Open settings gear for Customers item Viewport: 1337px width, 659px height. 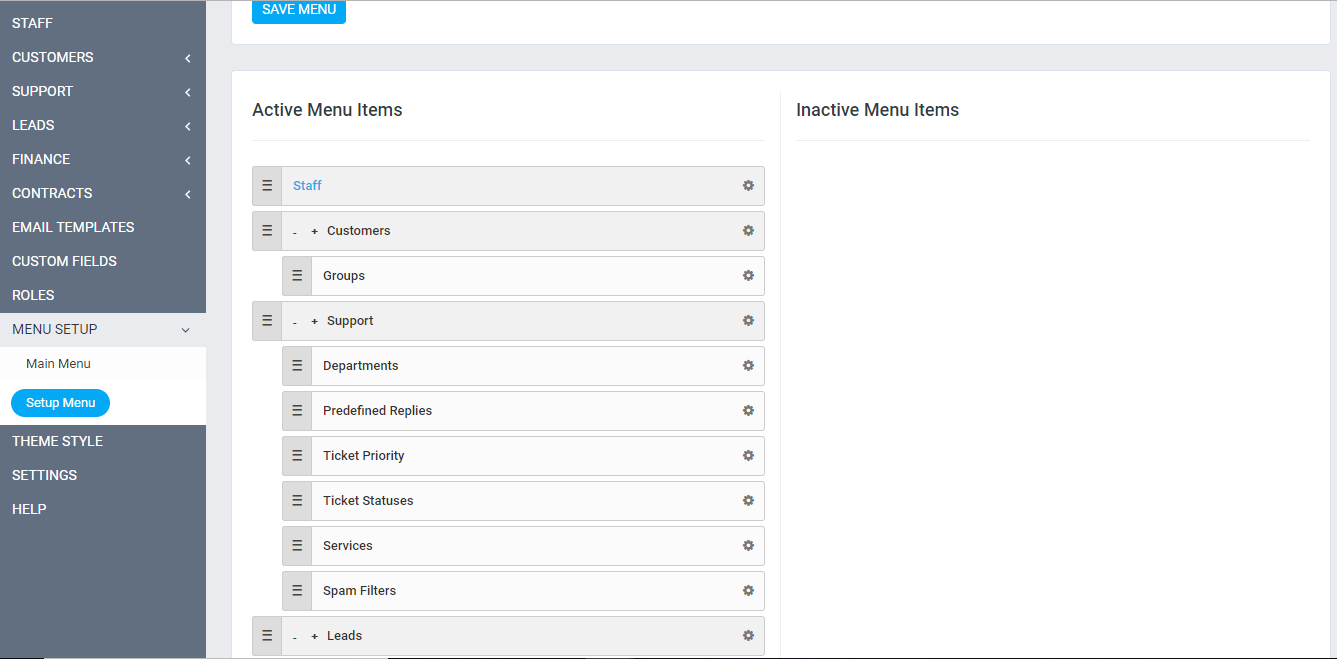[x=748, y=231]
